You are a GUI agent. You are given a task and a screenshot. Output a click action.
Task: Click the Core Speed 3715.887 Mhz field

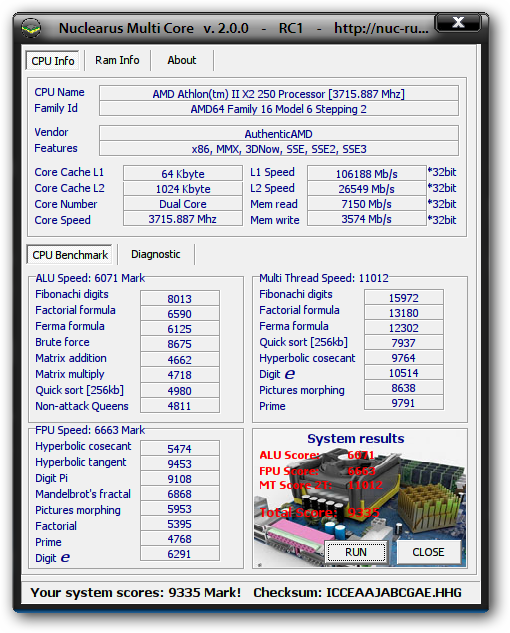tap(183, 219)
